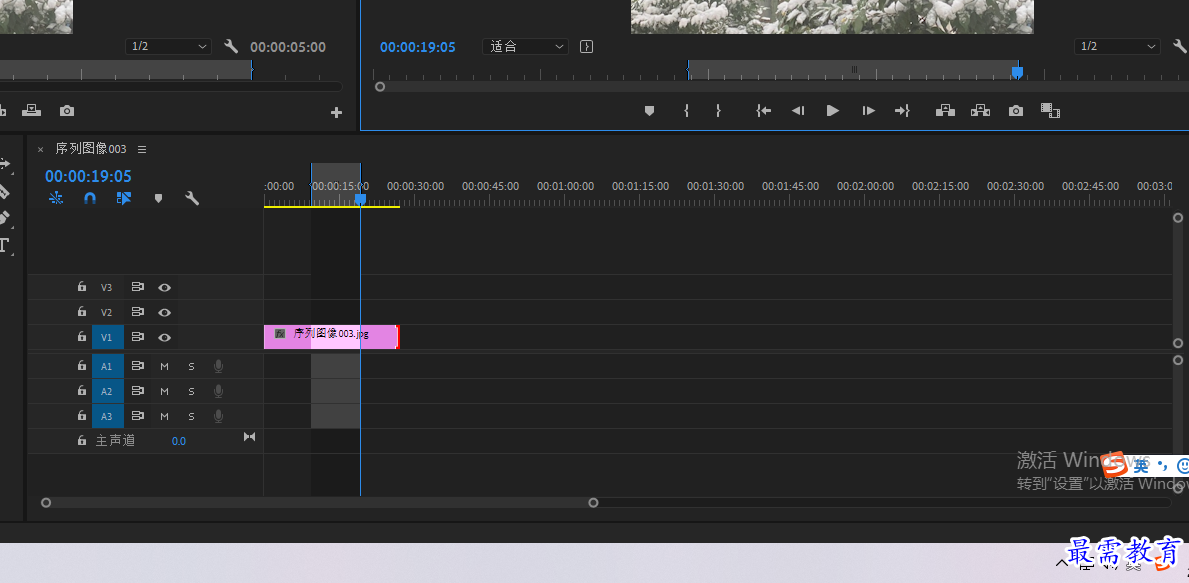Image resolution: width=1189 pixels, height=583 pixels.
Task: Mute the A2 track
Action: click(x=165, y=391)
